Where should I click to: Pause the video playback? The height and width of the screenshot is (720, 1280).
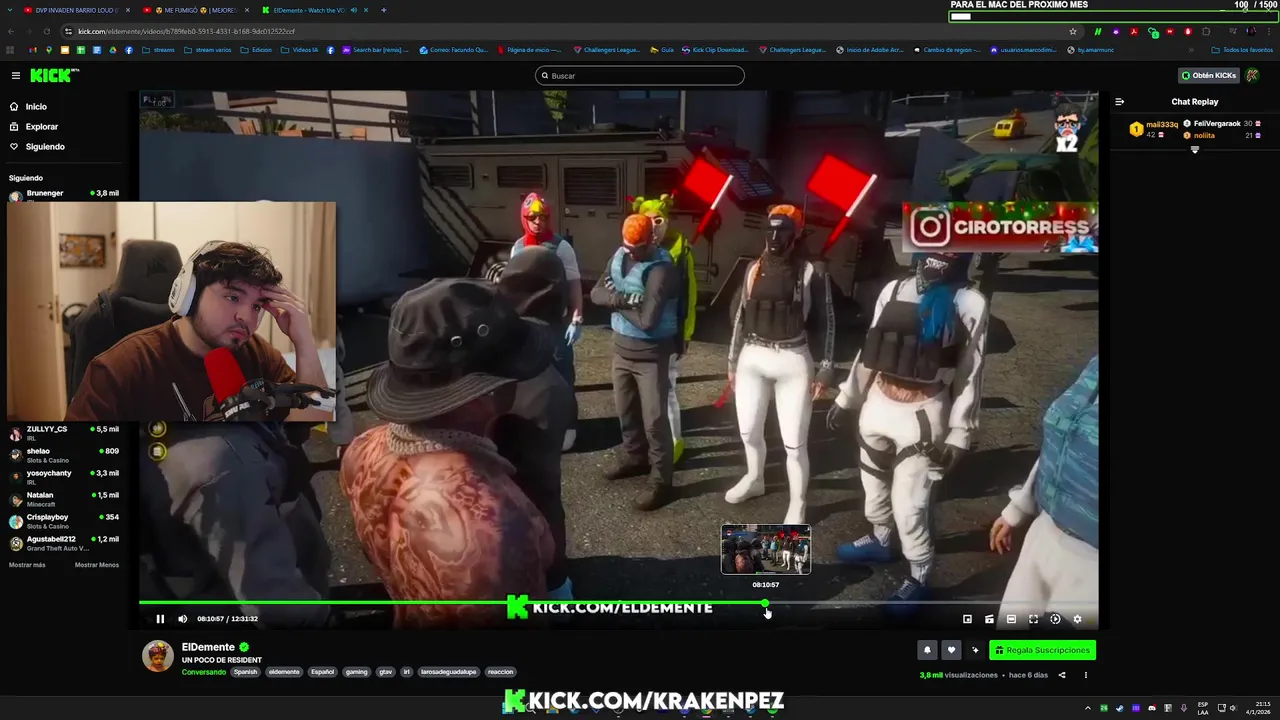click(x=160, y=619)
